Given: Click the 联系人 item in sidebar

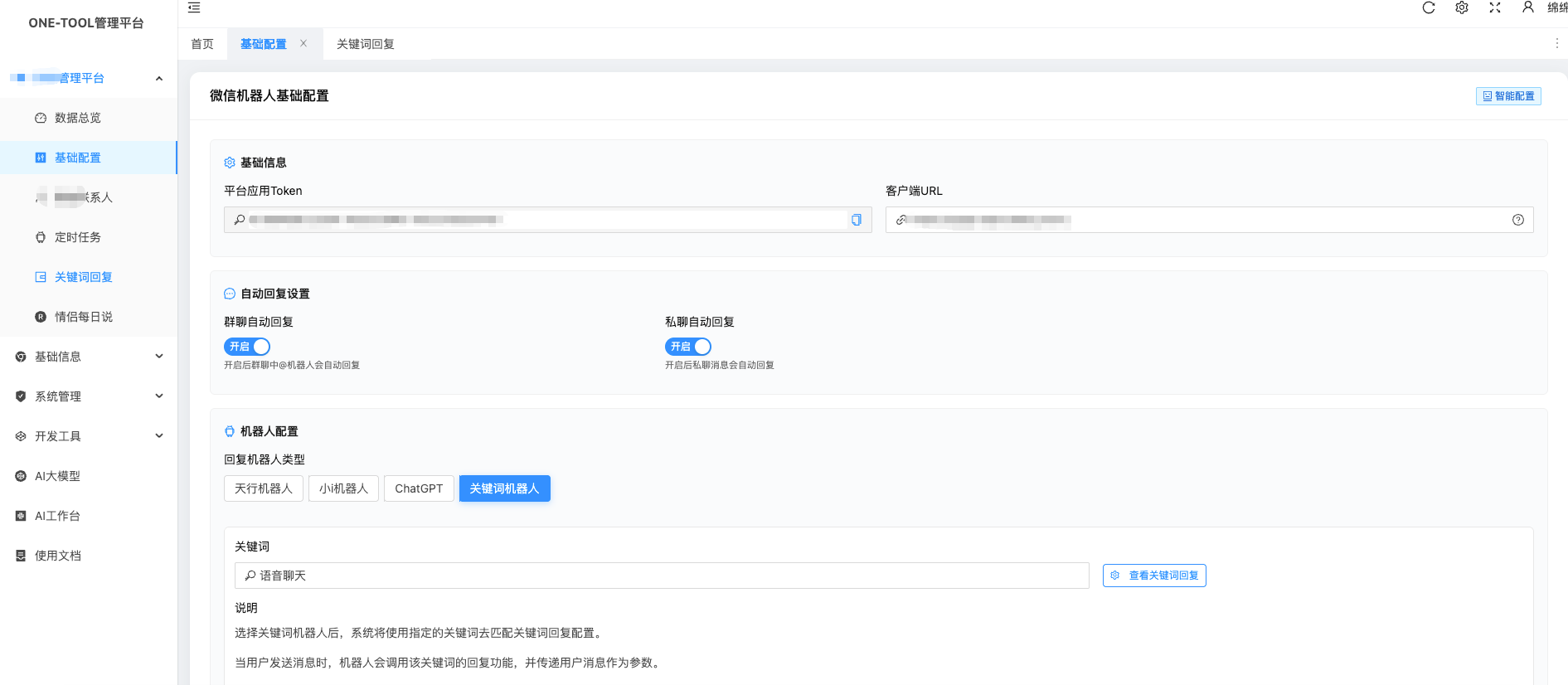Looking at the screenshot, I should coord(89,197).
